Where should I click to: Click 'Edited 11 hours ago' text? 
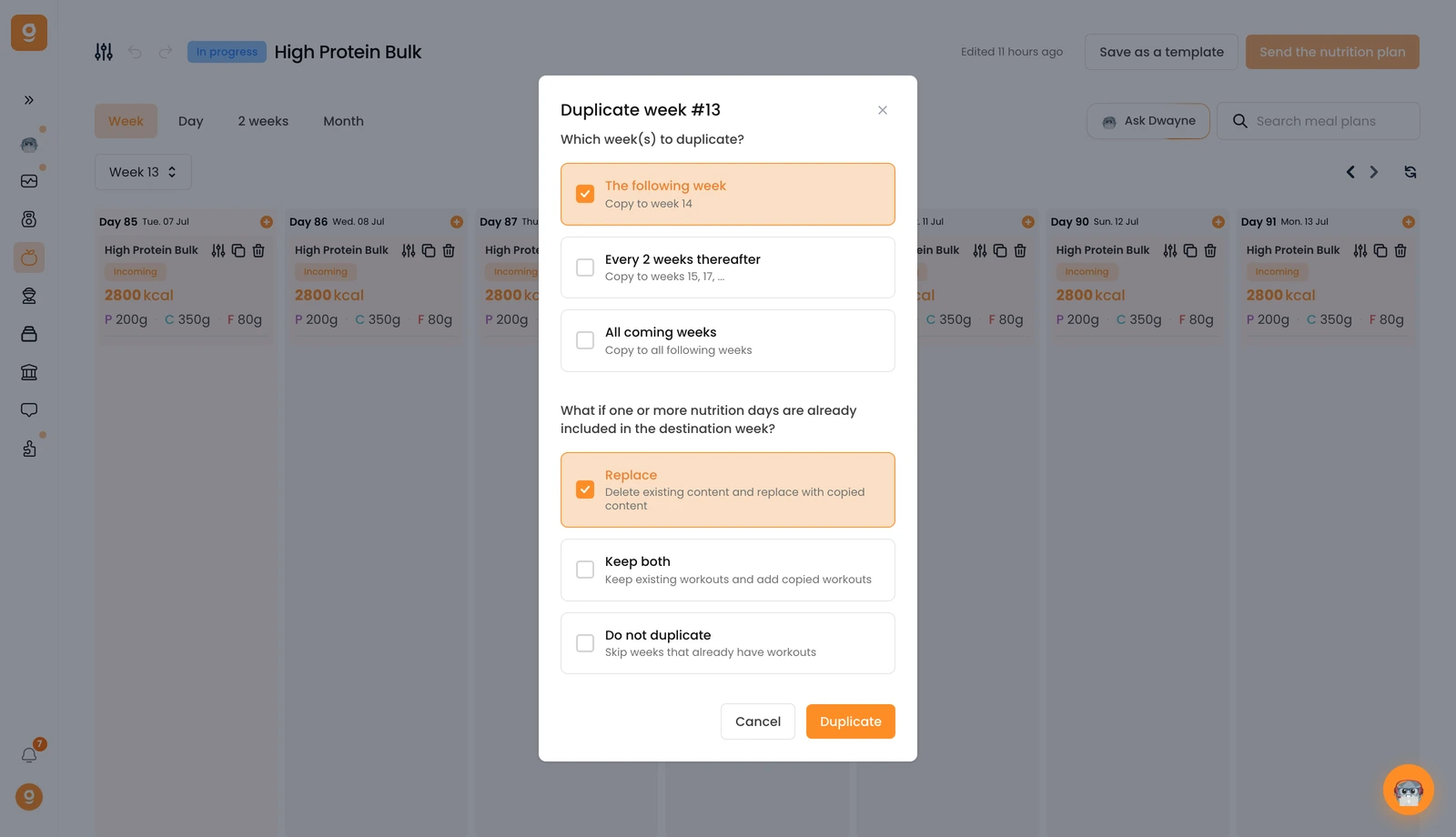tap(1012, 52)
